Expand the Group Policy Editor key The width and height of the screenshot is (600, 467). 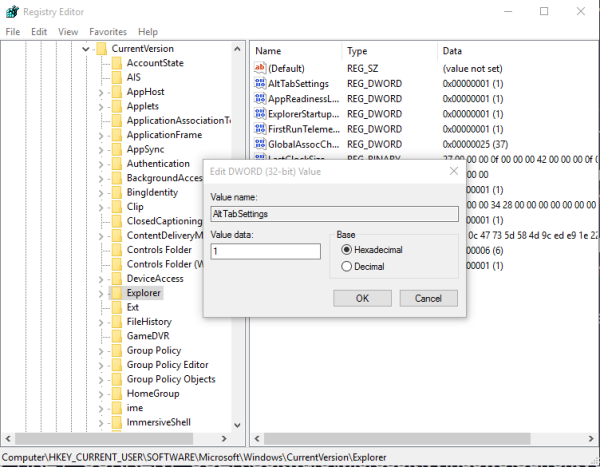coord(101,366)
